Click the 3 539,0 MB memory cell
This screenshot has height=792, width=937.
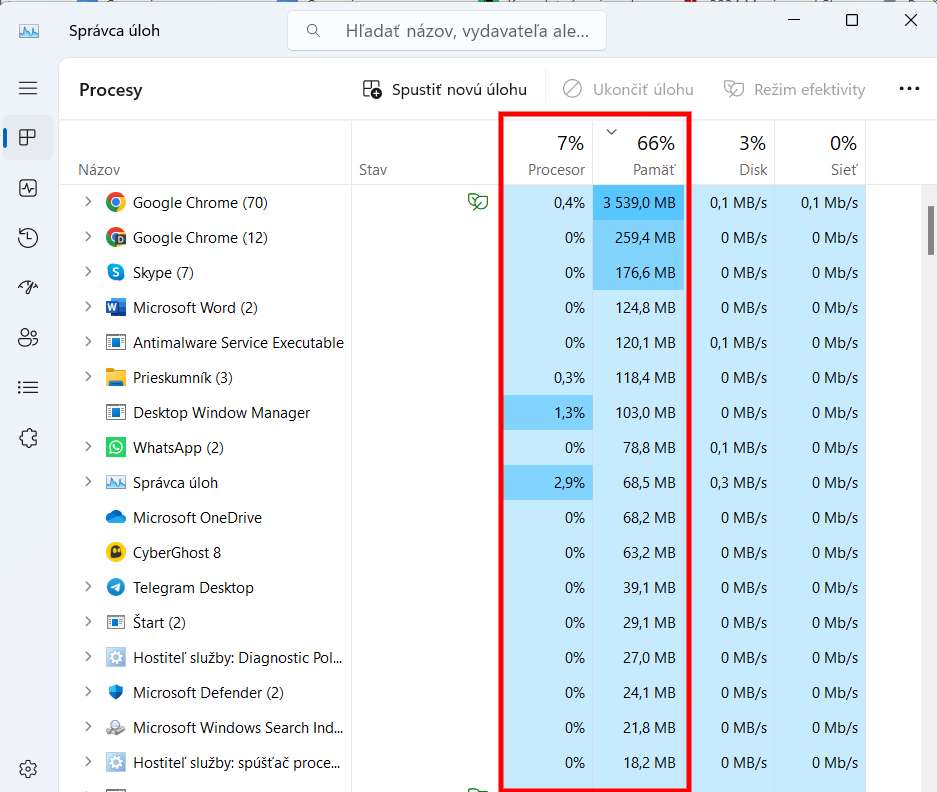tap(638, 203)
